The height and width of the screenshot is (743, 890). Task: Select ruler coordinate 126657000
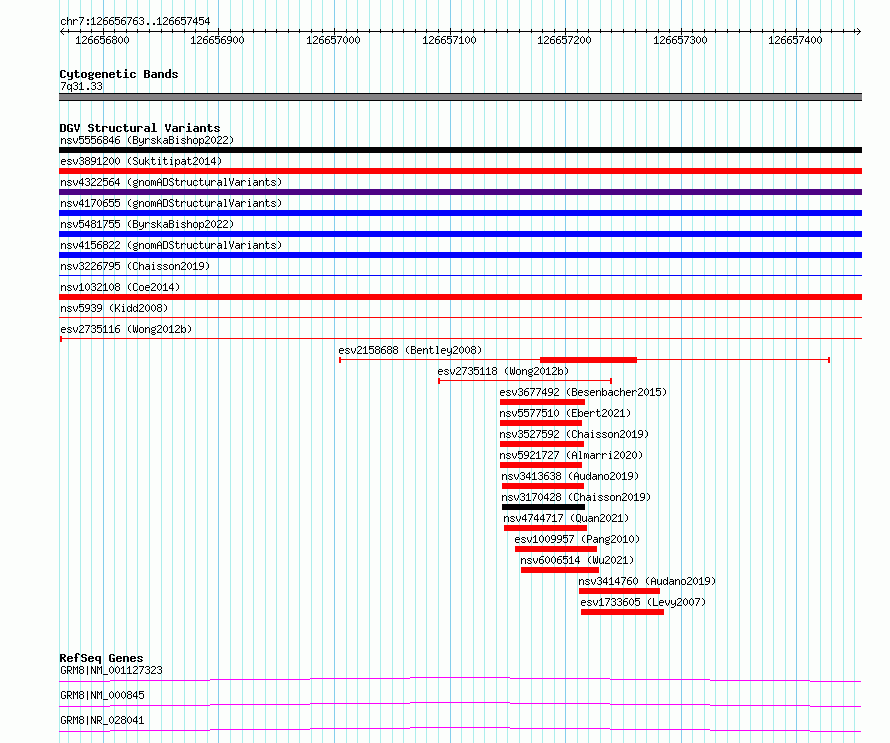[x=333, y=40]
